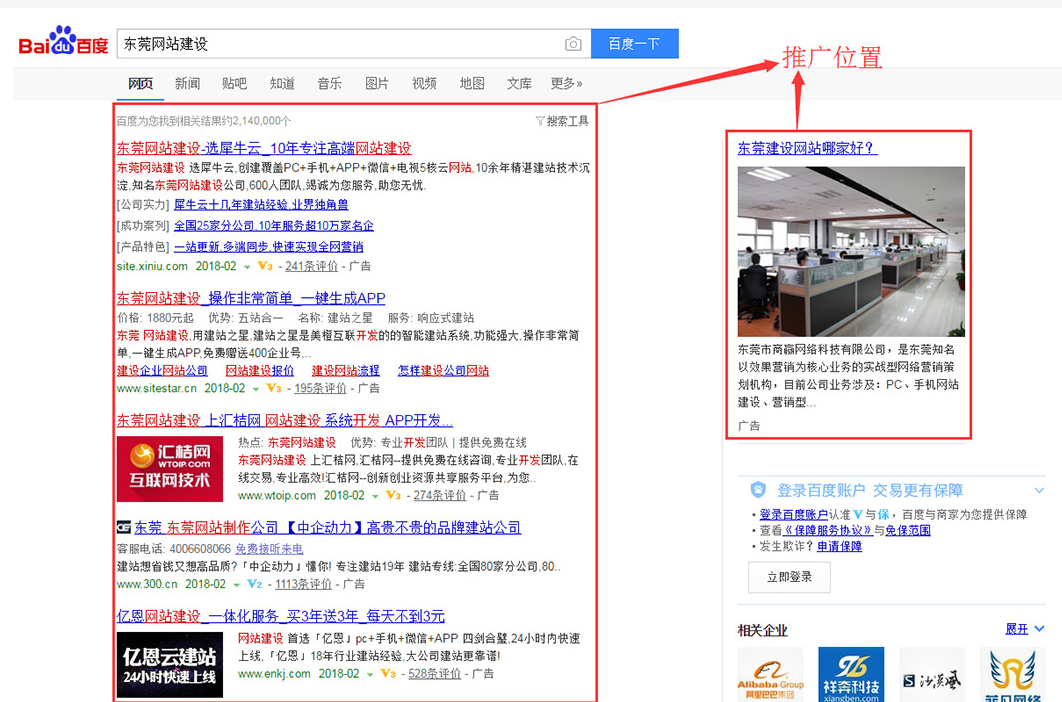Open 汇桔网 互联网技术 logo image
This screenshot has height=702, width=1062.
169,469
